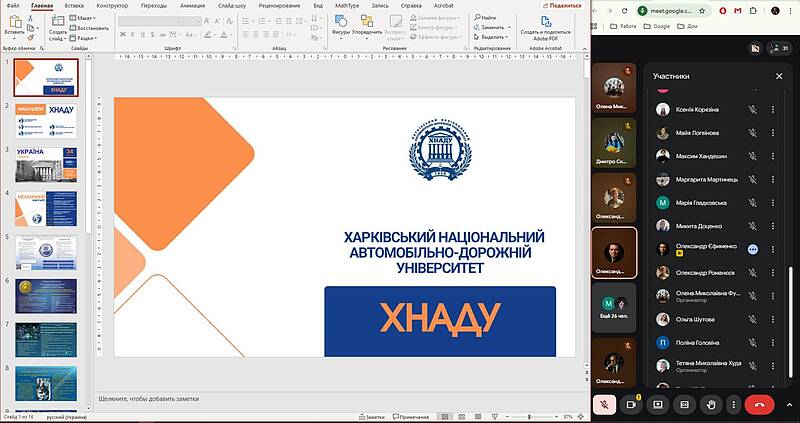Leave the call with red hang-up button
This screenshot has width=800, height=423.
pyautogui.click(x=760, y=404)
